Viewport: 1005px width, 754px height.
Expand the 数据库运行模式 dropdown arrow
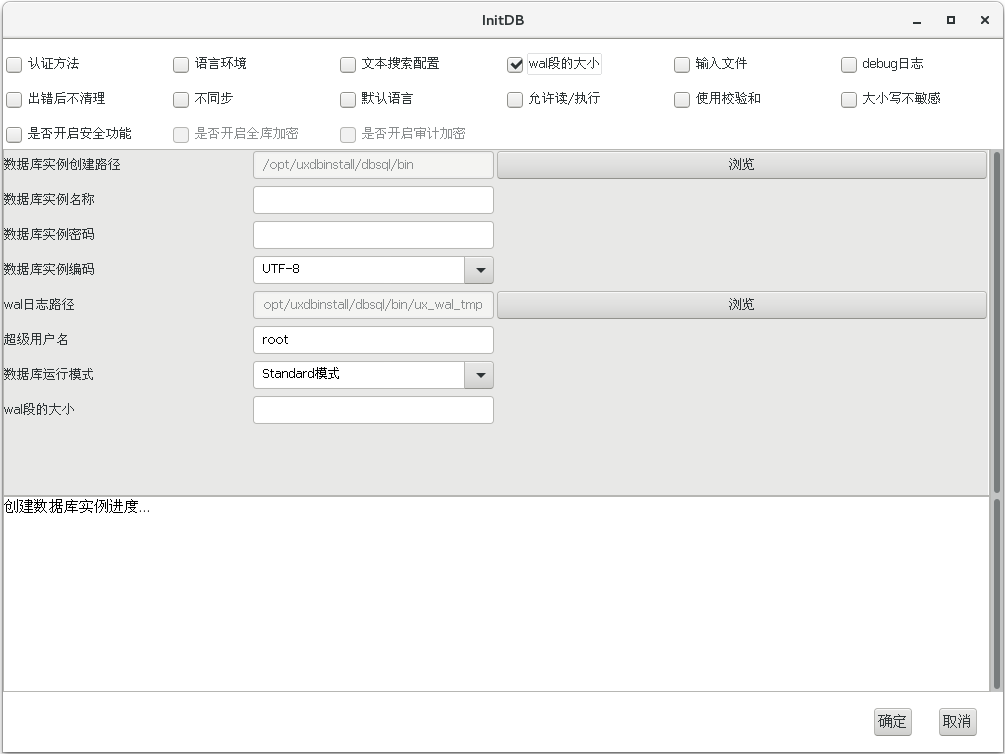[480, 375]
